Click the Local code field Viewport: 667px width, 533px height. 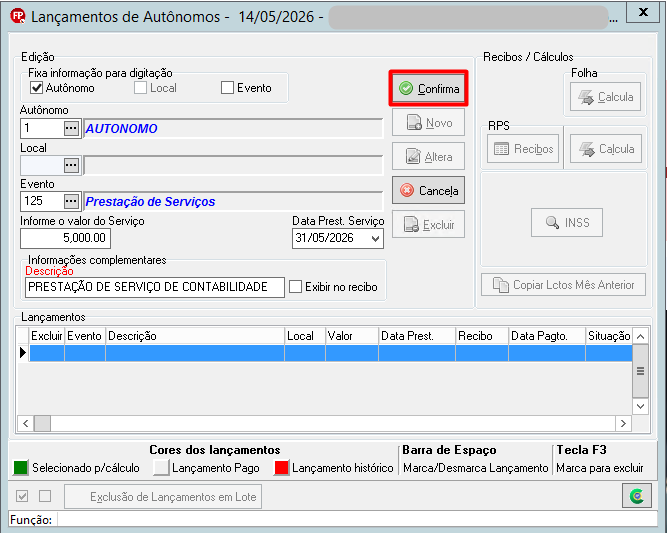coord(43,165)
